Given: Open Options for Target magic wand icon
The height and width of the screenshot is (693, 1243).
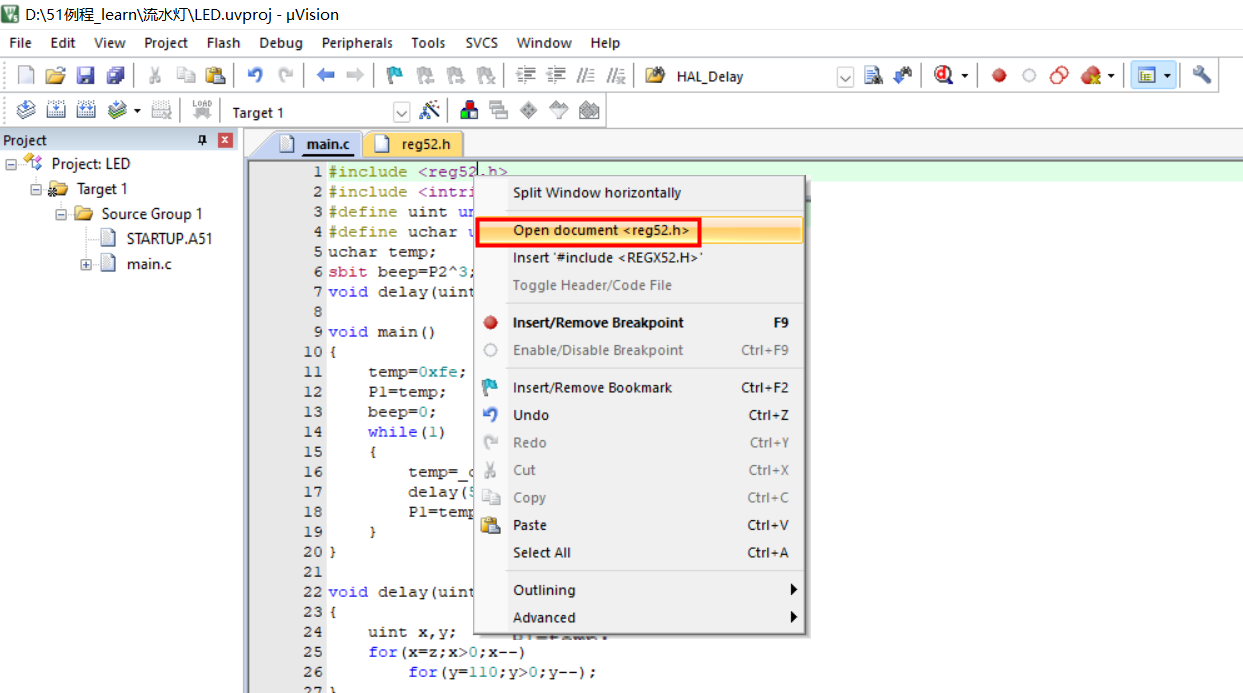Looking at the screenshot, I should point(430,111).
